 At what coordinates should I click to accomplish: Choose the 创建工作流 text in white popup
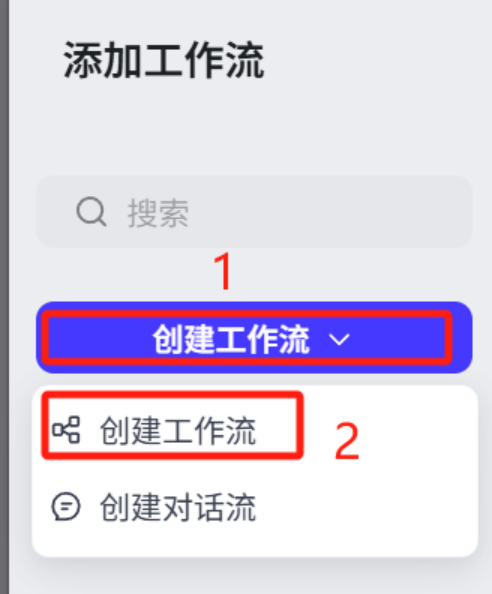coord(178,431)
